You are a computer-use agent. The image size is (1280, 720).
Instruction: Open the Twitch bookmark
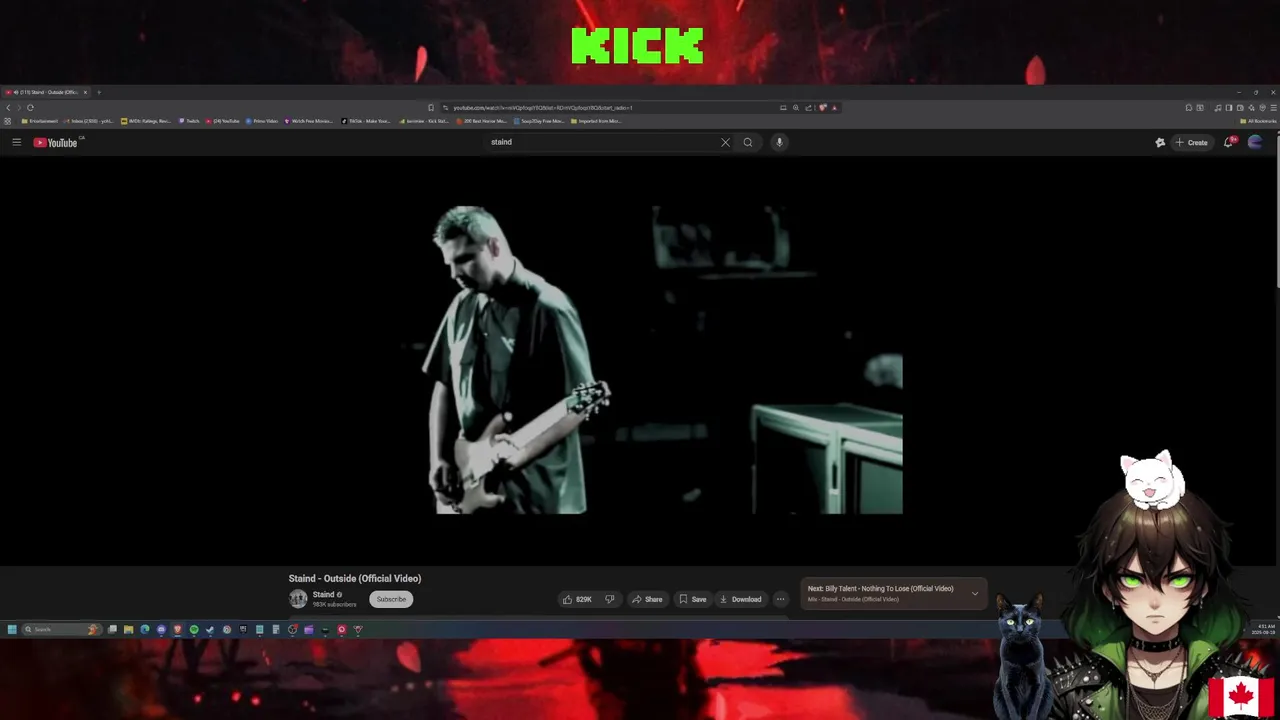pos(189,121)
